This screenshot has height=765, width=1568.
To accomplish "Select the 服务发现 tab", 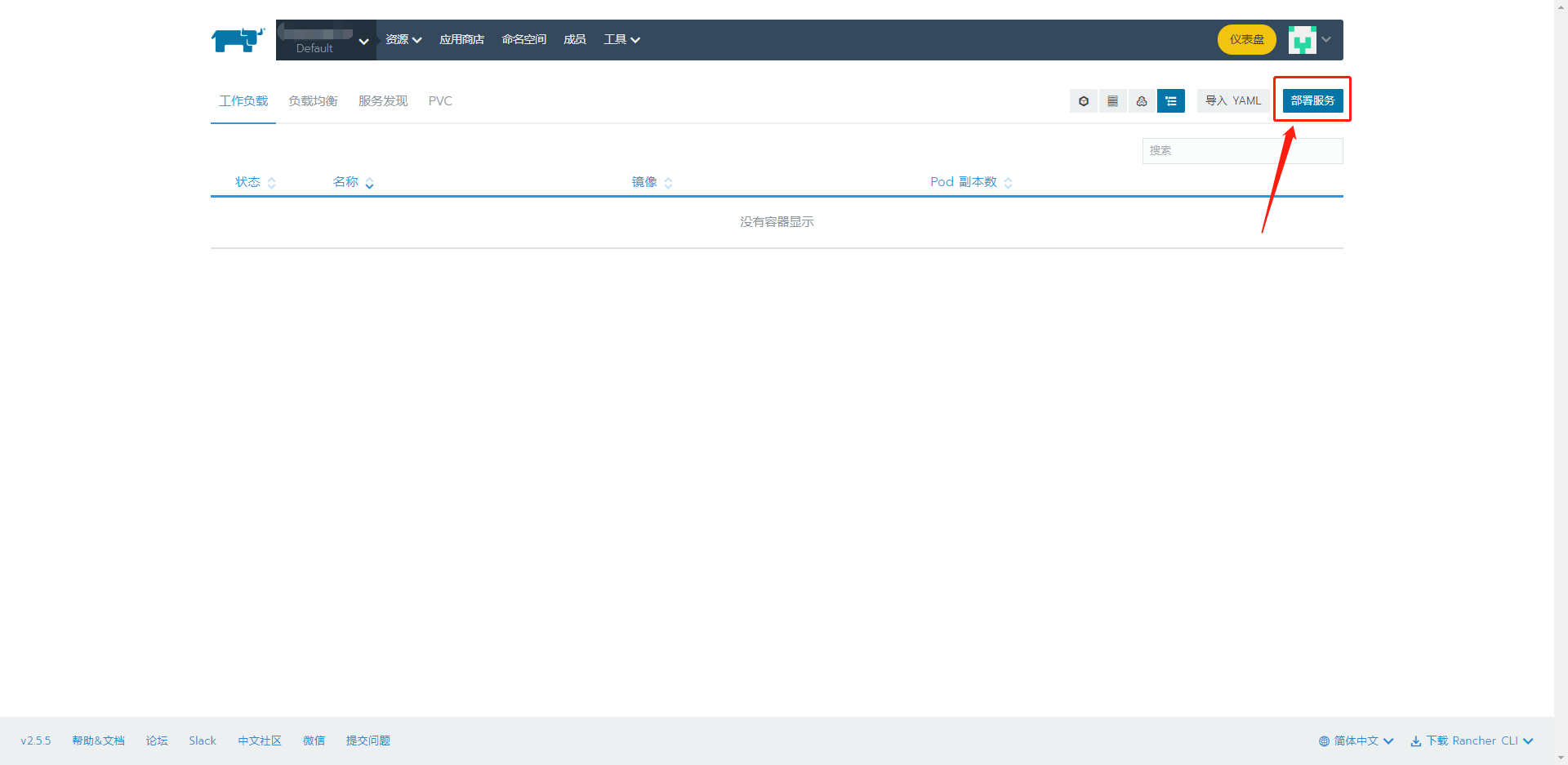I will pos(383,101).
